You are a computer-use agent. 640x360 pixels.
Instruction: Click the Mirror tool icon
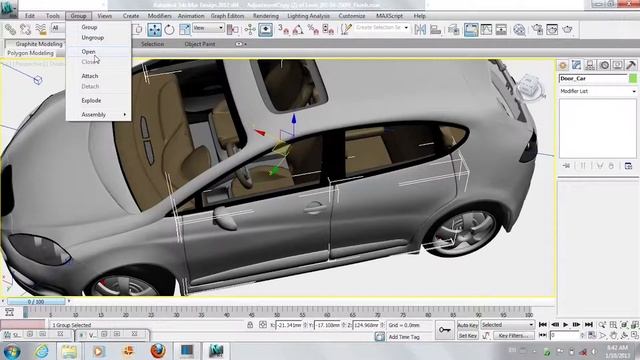[420, 29]
